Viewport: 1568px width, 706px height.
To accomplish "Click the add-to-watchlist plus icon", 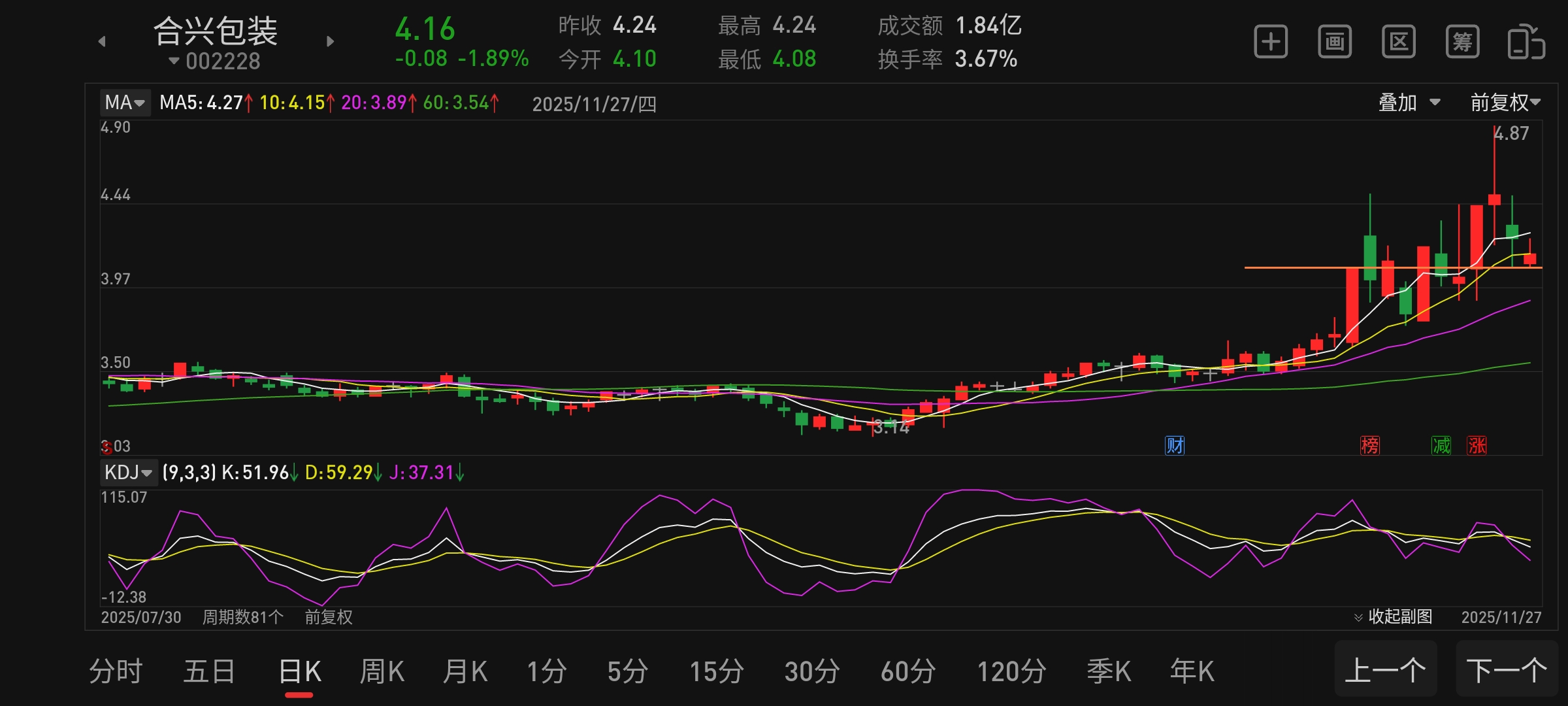I will (1271, 42).
